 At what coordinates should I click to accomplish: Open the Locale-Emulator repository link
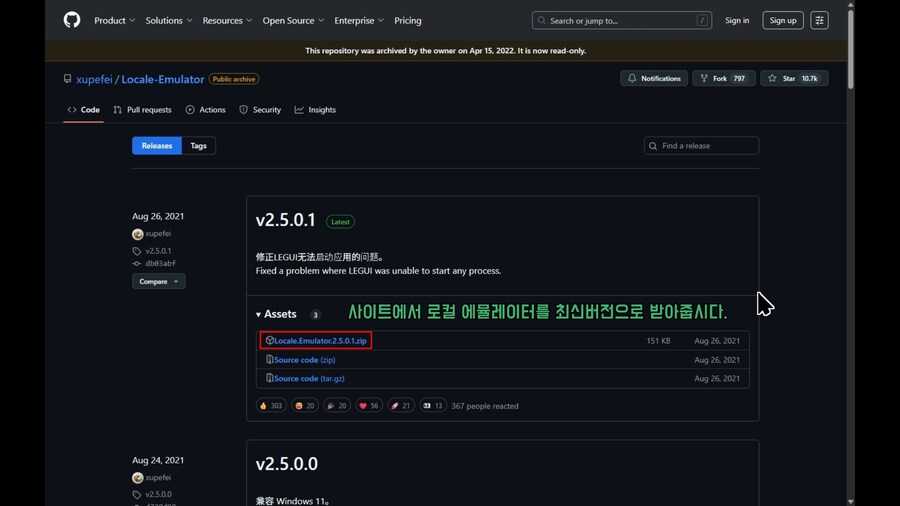[162, 79]
